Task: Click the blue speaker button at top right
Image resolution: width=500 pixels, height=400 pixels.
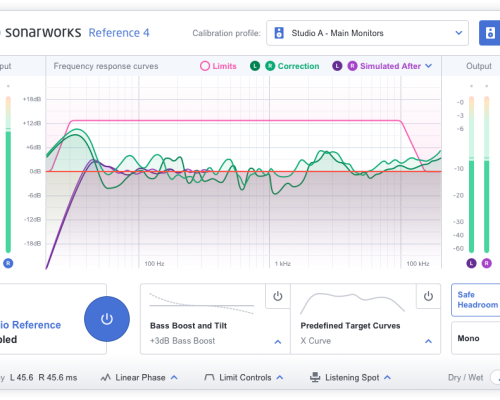Action: [x=490, y=33]
